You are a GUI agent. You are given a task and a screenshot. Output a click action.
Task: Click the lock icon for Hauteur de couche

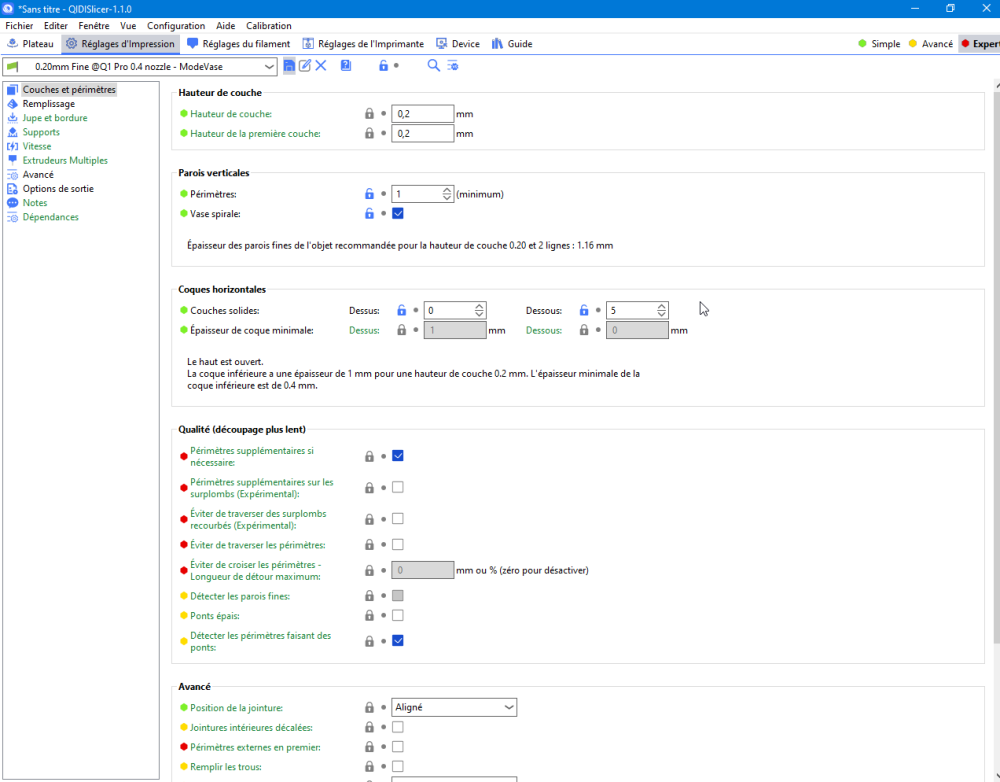point(369,114)
